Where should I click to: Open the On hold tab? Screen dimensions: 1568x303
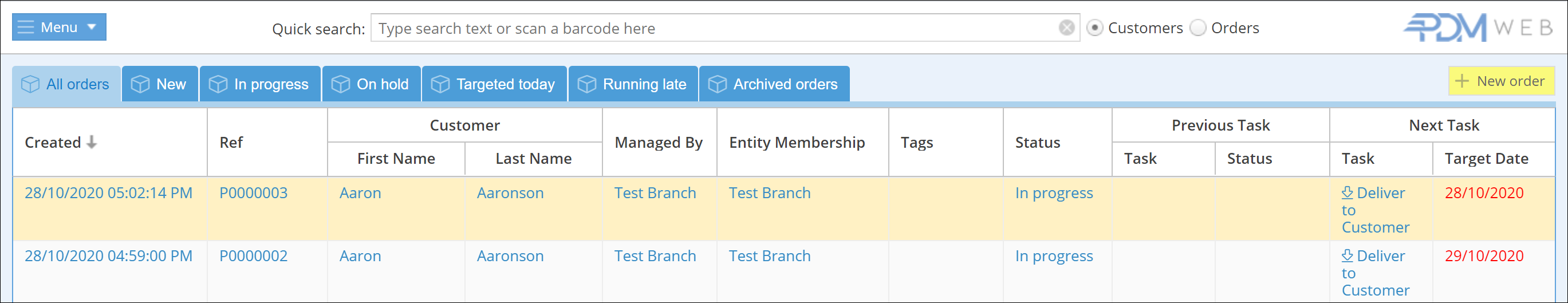tap(371, 84)
